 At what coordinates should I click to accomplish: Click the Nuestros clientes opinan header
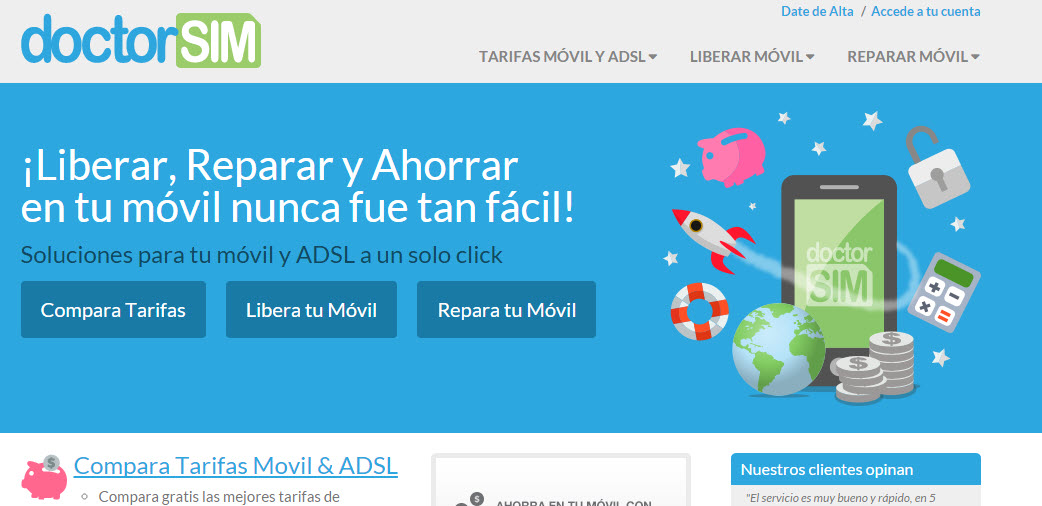coord(856,469)
